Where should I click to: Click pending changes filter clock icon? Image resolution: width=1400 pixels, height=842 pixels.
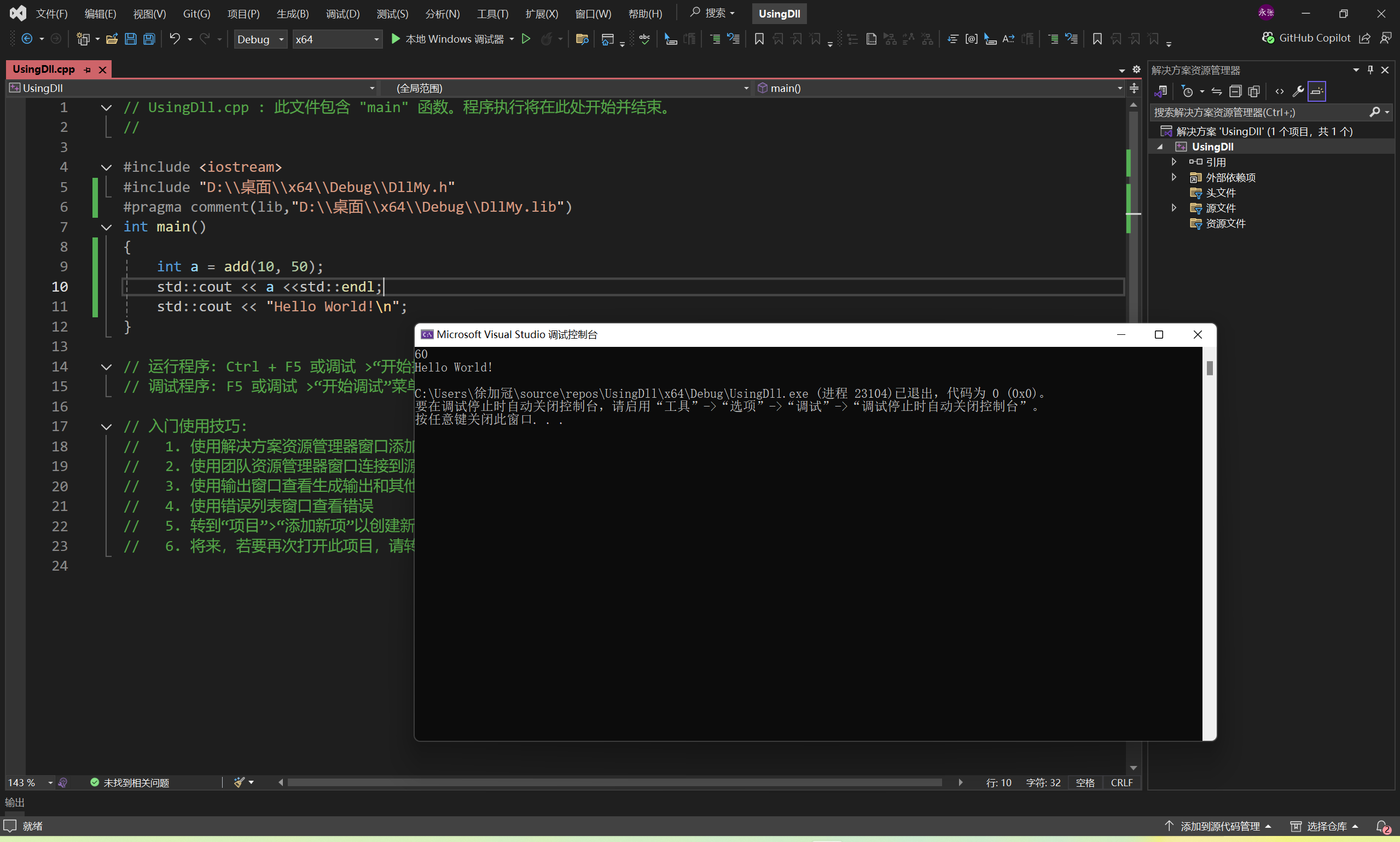[x=1187, y=91]
